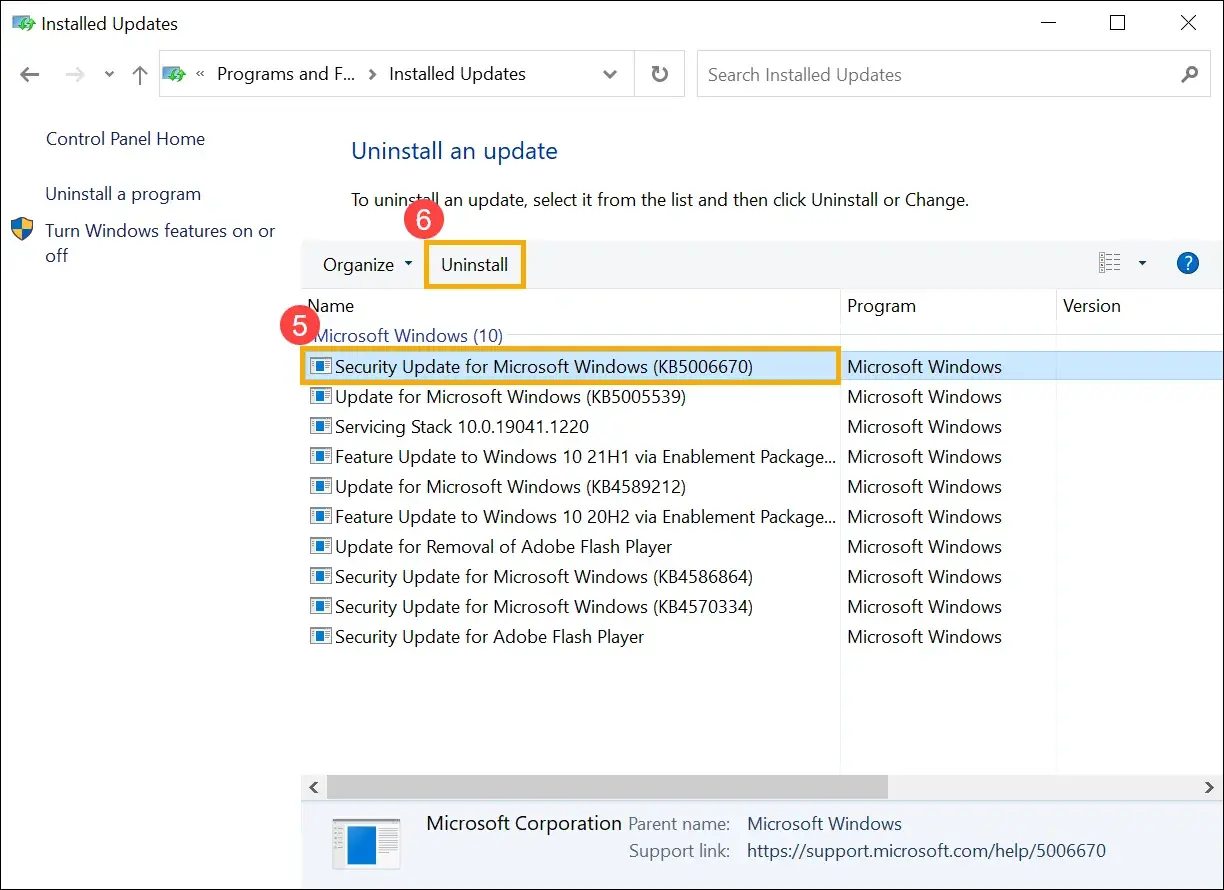
Task: Open the Organize menu
Action: (367, 265)
